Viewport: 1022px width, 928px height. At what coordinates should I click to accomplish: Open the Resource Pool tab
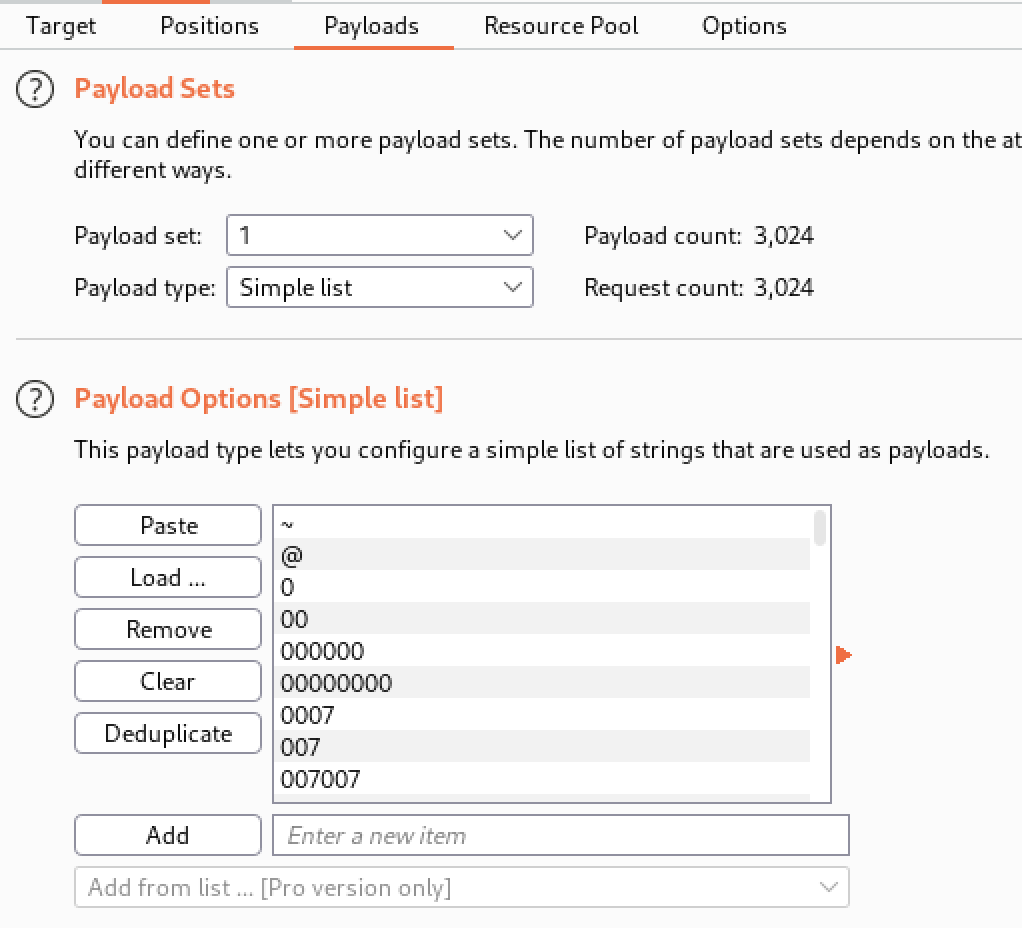pos(561,26)
